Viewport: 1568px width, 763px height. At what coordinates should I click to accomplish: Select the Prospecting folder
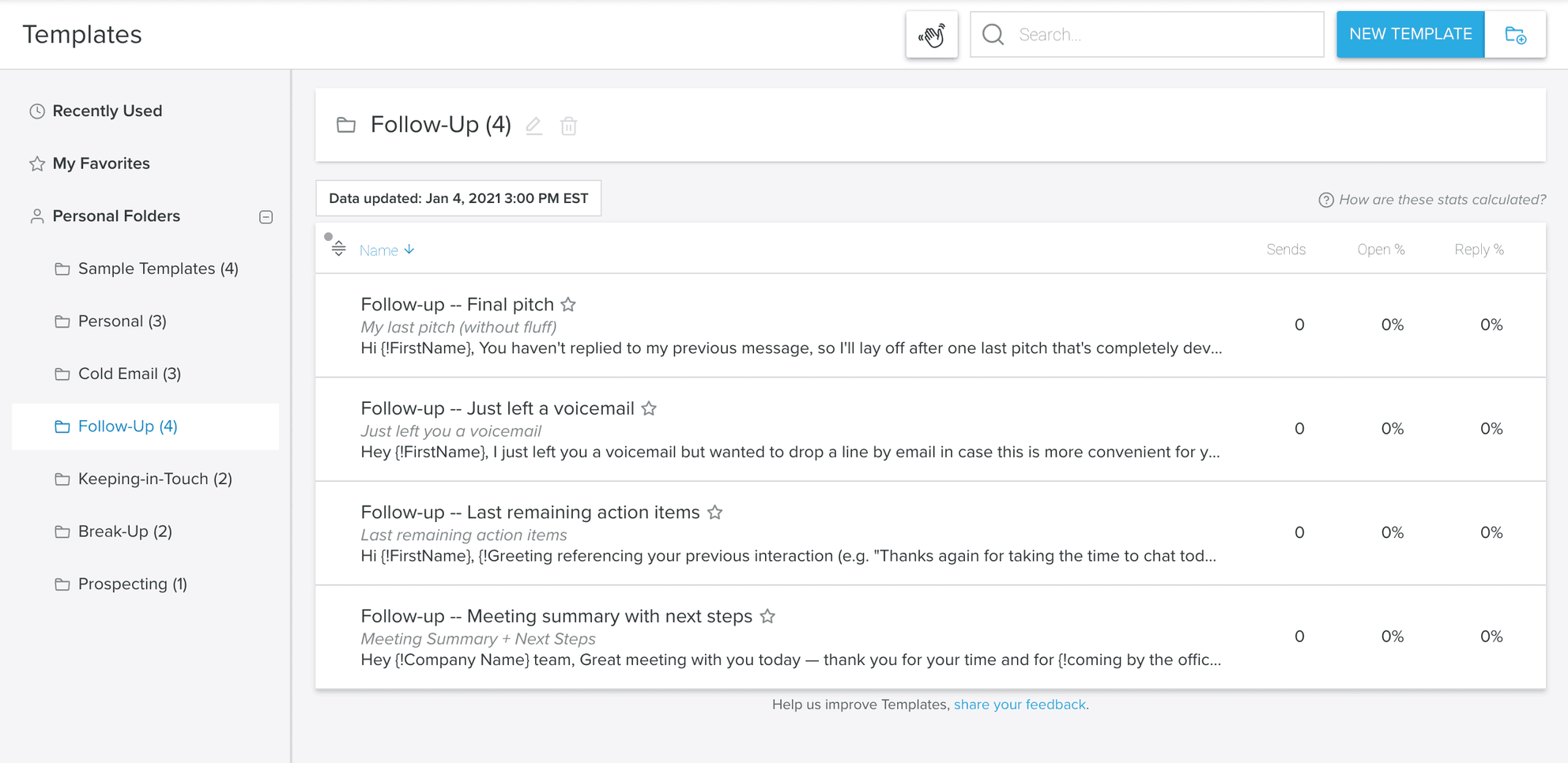tap(132, 584)
